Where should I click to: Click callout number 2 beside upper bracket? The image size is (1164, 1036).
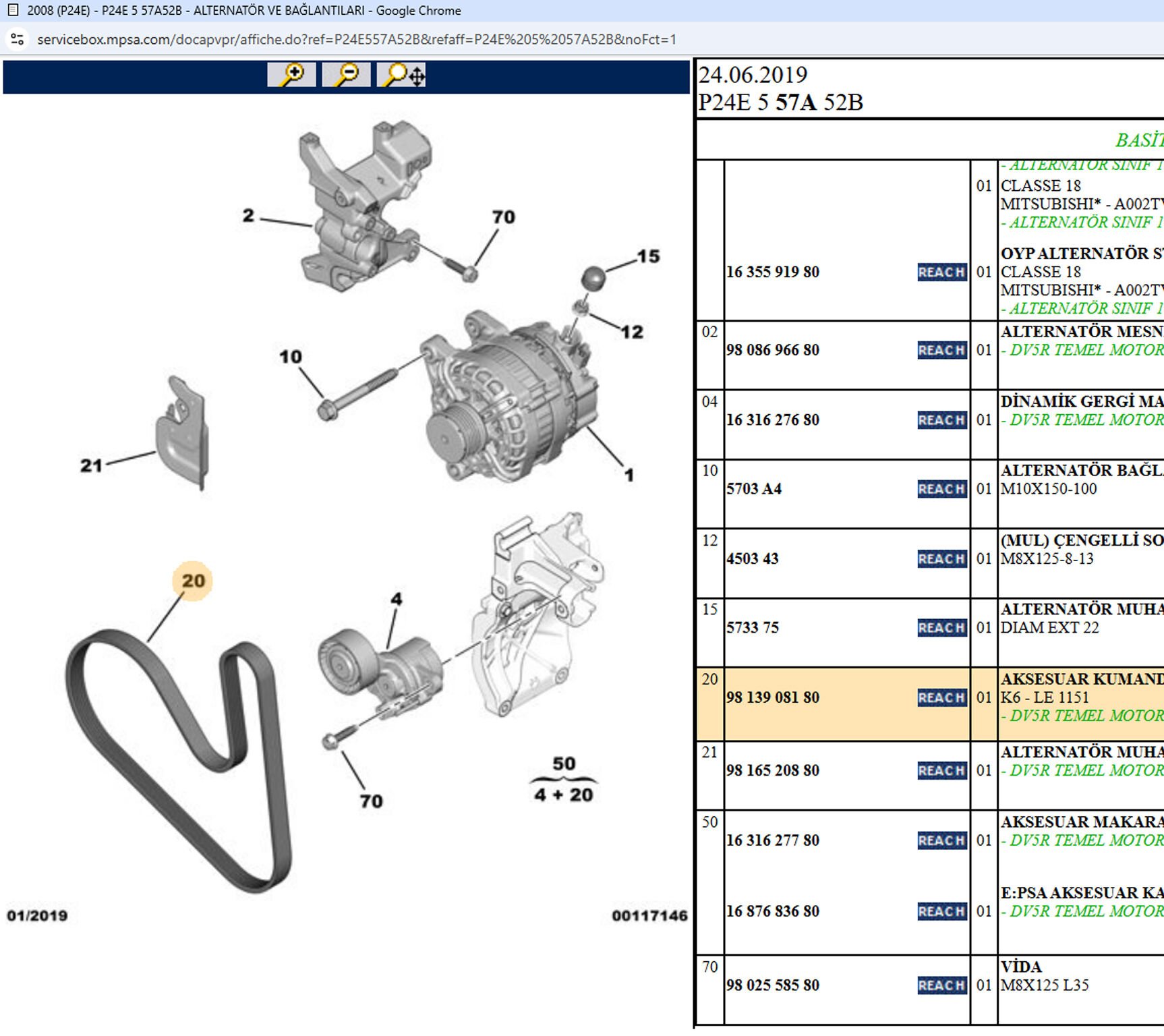[248, 215]
